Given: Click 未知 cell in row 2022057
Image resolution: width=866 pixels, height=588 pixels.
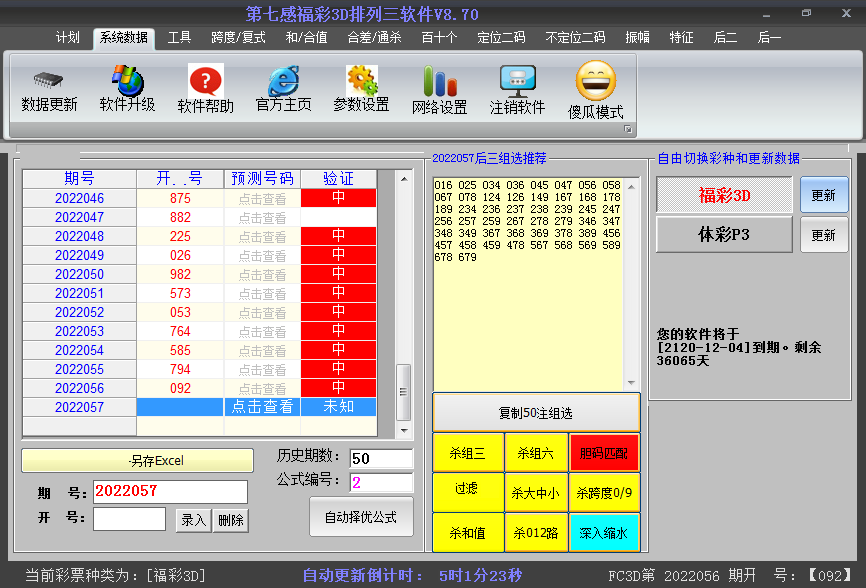Looking at the screenshot, I should click(x=339, y=407).
